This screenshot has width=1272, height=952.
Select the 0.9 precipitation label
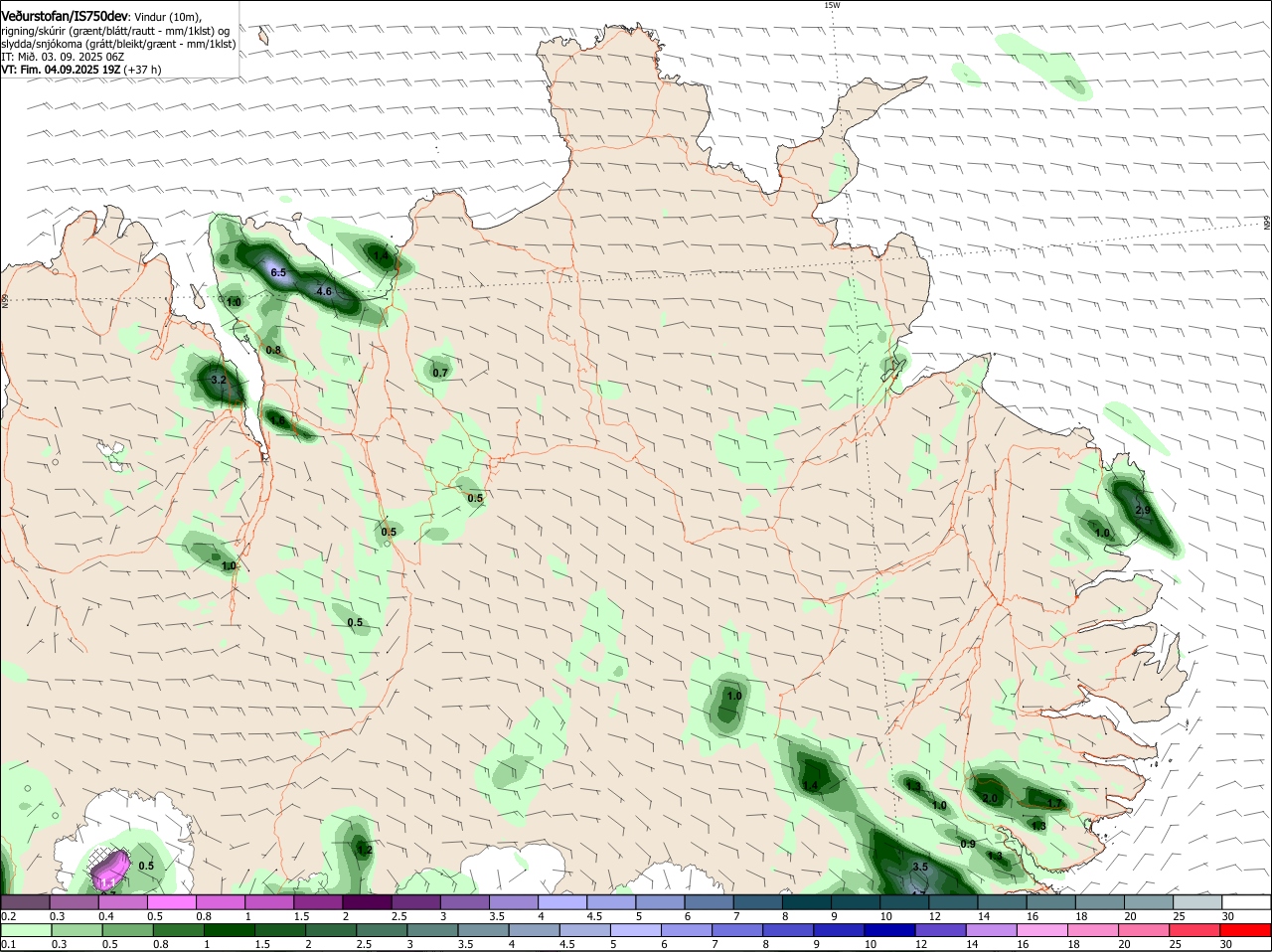(968, 844)
